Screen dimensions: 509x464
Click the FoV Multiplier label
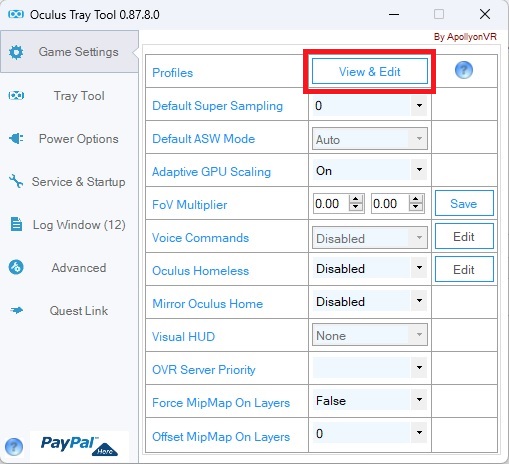pyautogui.click(x=189, y=205)
